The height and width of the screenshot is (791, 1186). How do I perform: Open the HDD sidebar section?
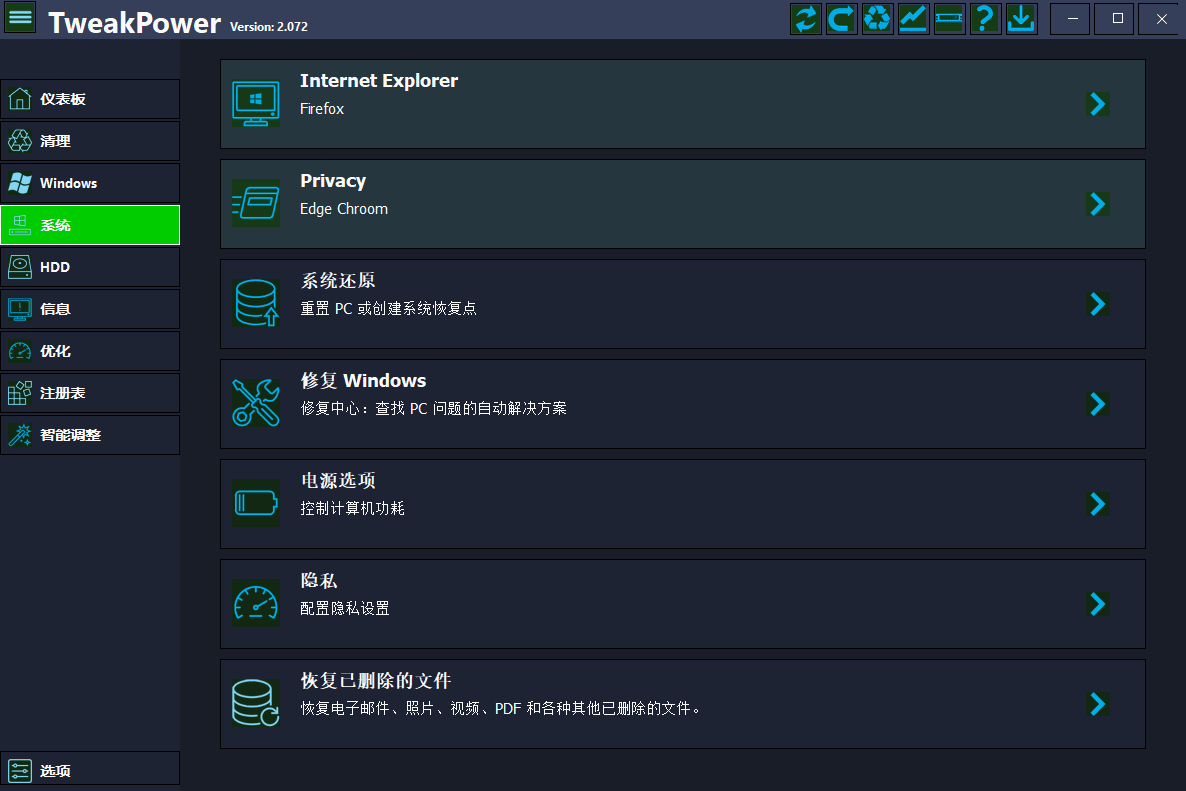tap(90, 267)
